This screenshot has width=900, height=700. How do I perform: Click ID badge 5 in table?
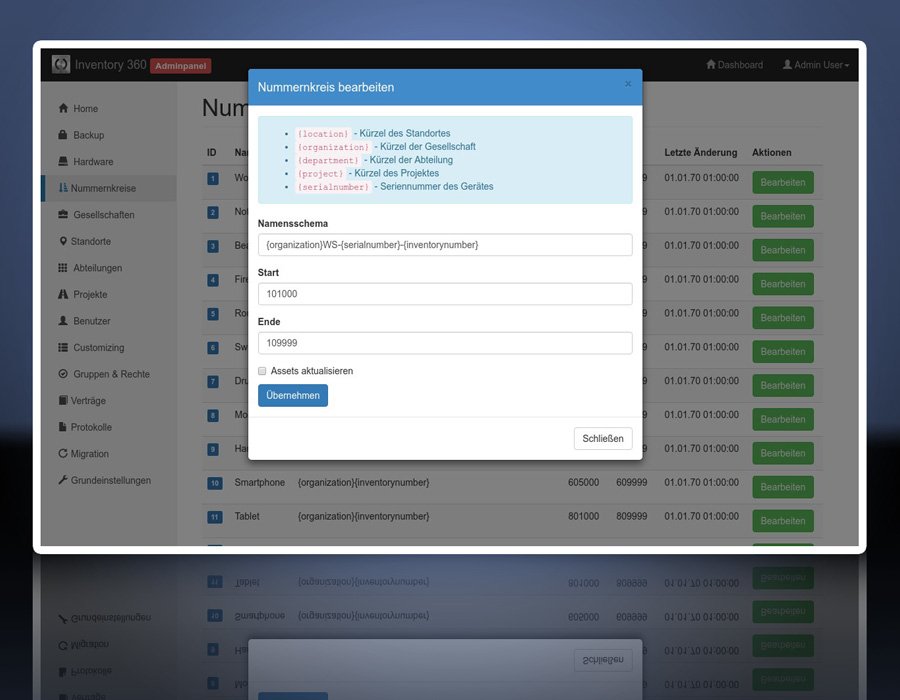[x=212, y=314]
